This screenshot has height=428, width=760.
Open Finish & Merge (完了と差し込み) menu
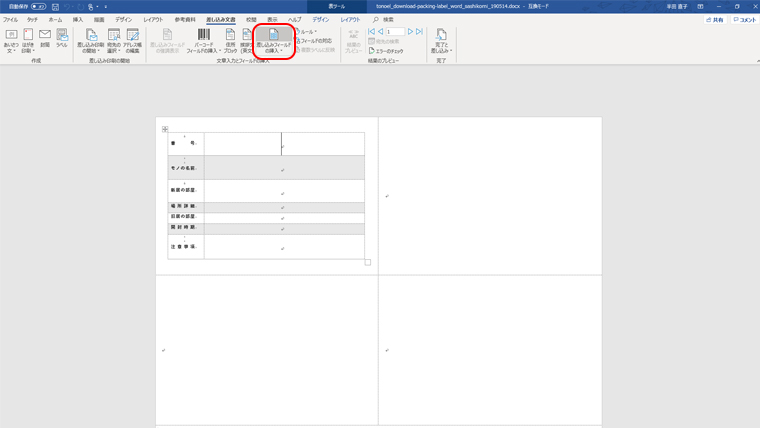coord(442,41)
